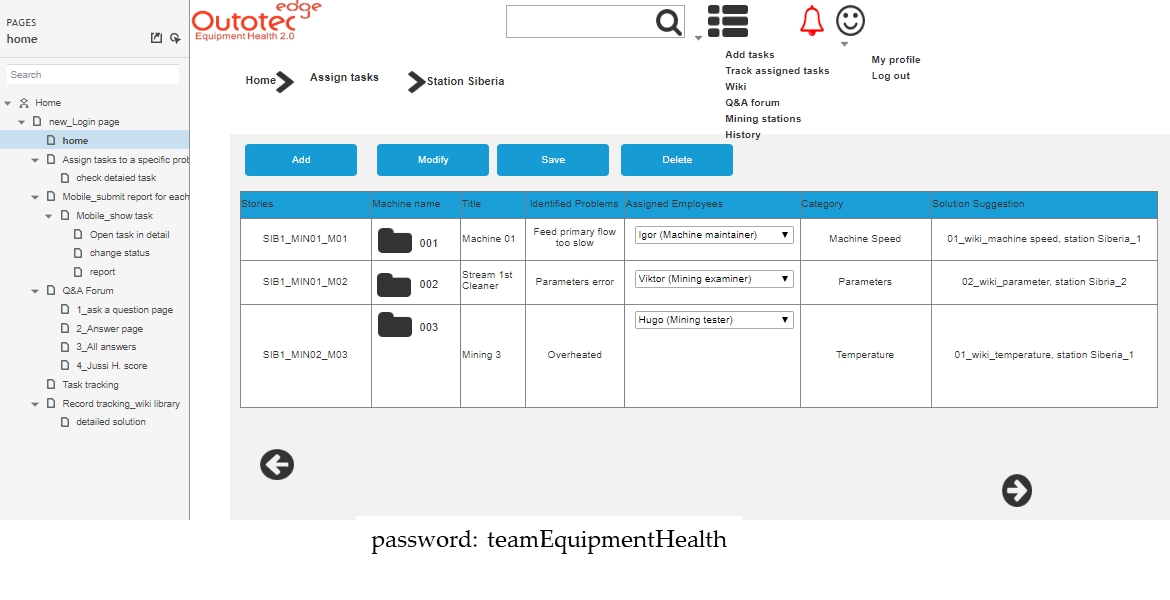Image resolution: width=1170 pixels, height=600 pixels.
Task: Collapse the Mobile_show task node
Action: (x=49, y=216)
